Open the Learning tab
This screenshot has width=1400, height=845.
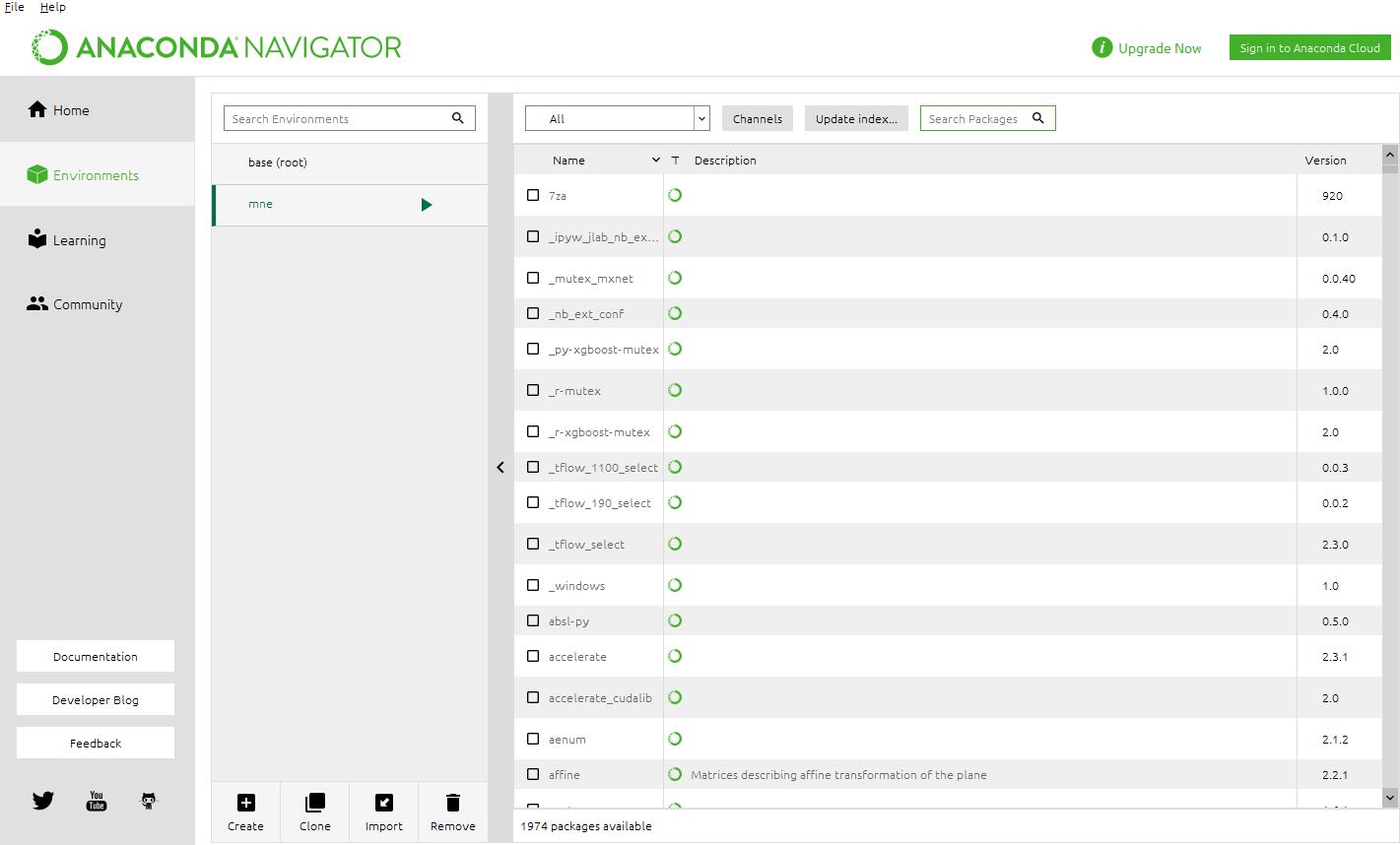click(98, 239)
